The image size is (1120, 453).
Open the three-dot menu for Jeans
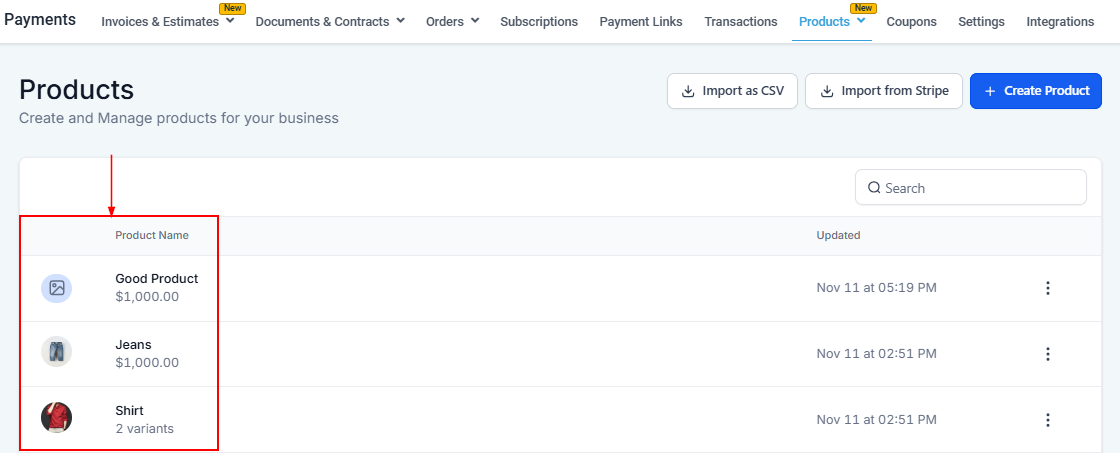click(1047, 354)
